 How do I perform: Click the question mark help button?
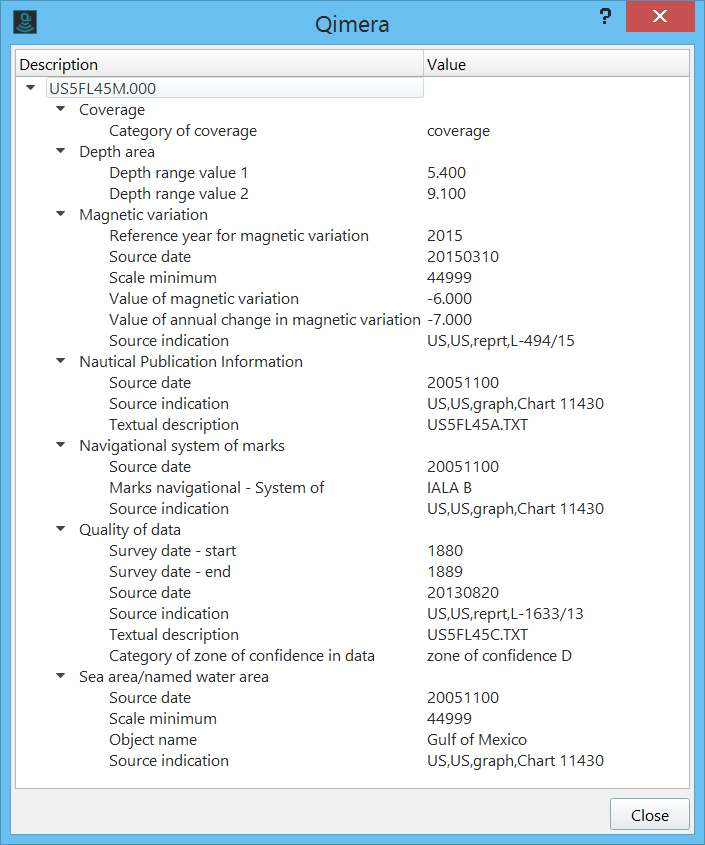point(605,17)
